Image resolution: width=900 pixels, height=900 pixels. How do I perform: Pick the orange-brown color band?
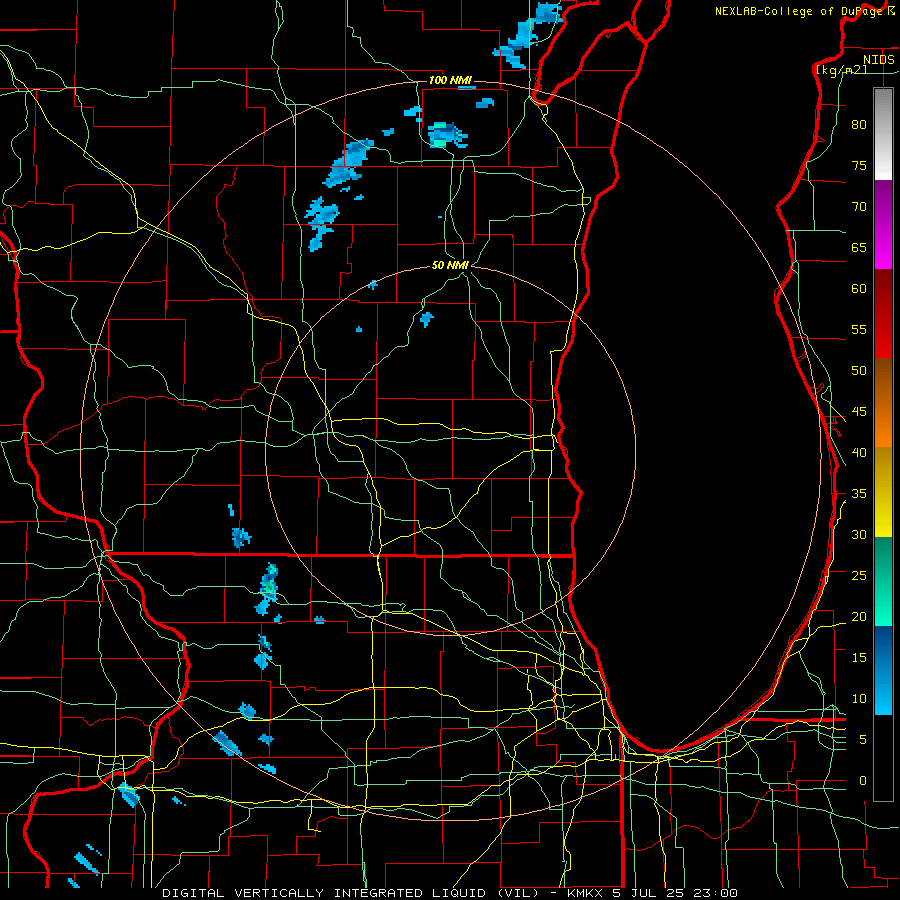(883, 402)
